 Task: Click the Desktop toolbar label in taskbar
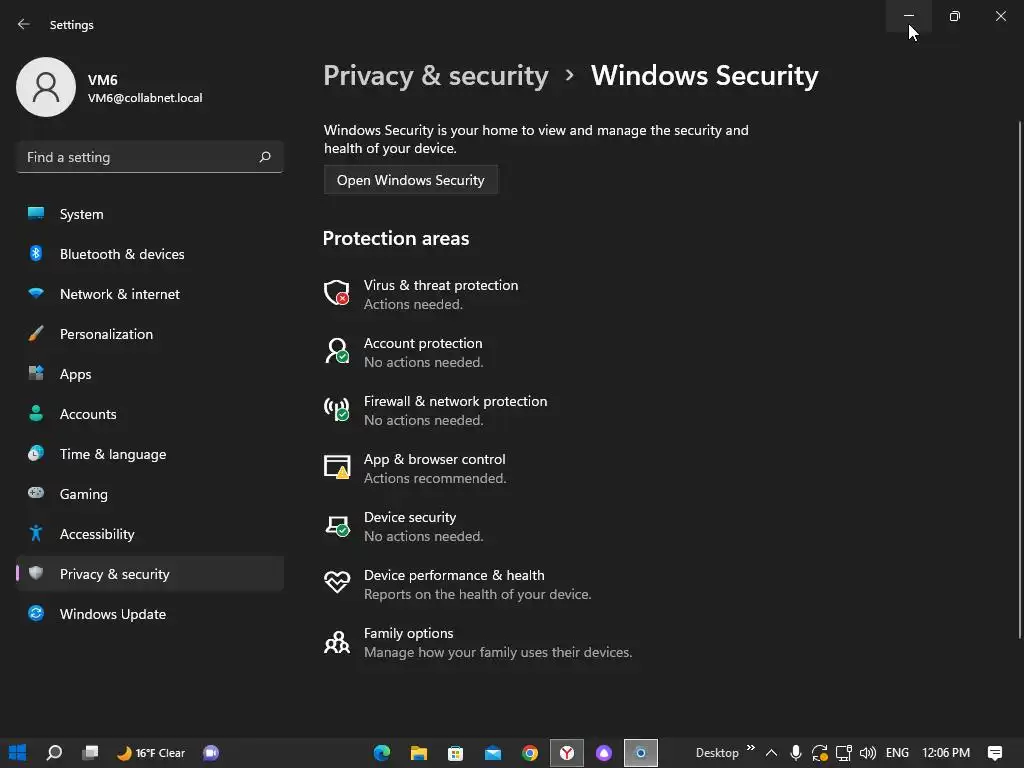coord(717,753)
